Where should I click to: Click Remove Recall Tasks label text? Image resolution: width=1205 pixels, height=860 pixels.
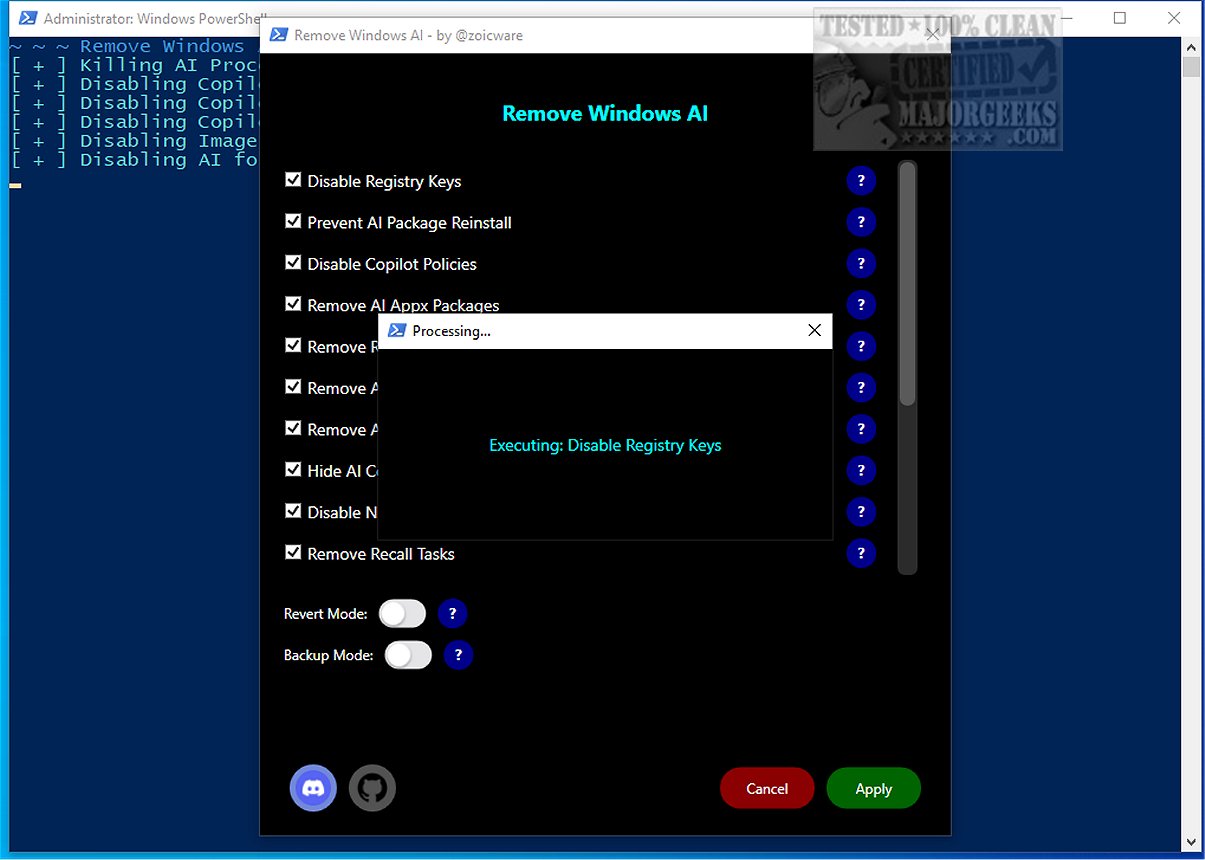click(x=381, y=553)
